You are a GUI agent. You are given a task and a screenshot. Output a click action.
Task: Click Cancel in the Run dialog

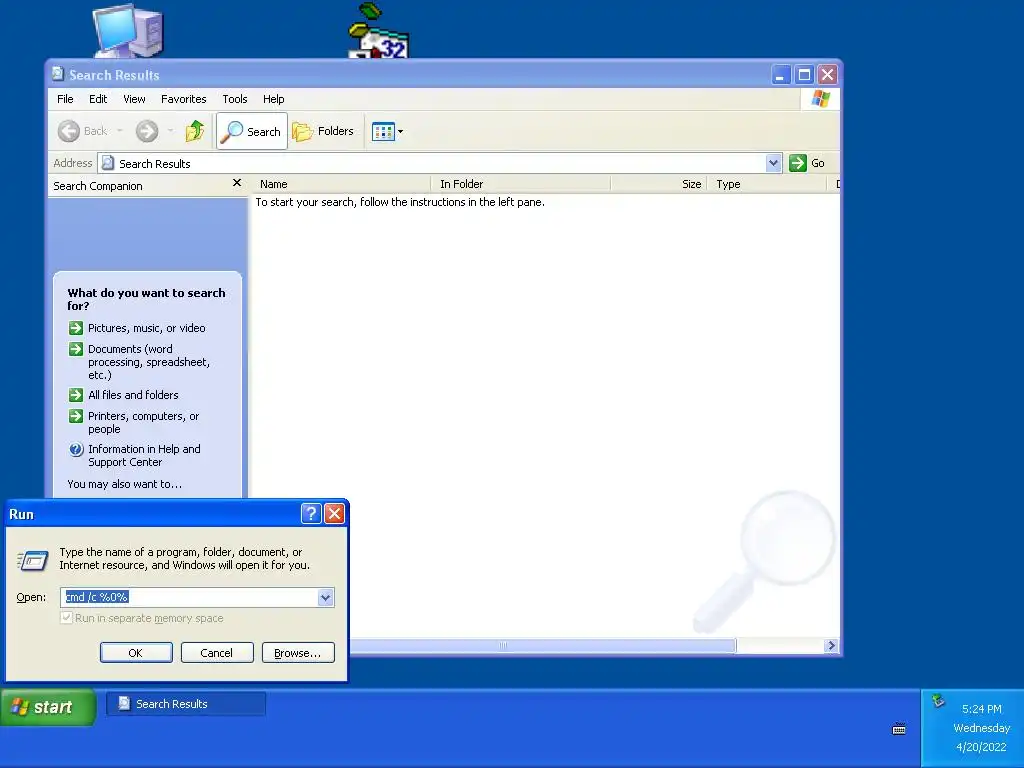point(217,652)
